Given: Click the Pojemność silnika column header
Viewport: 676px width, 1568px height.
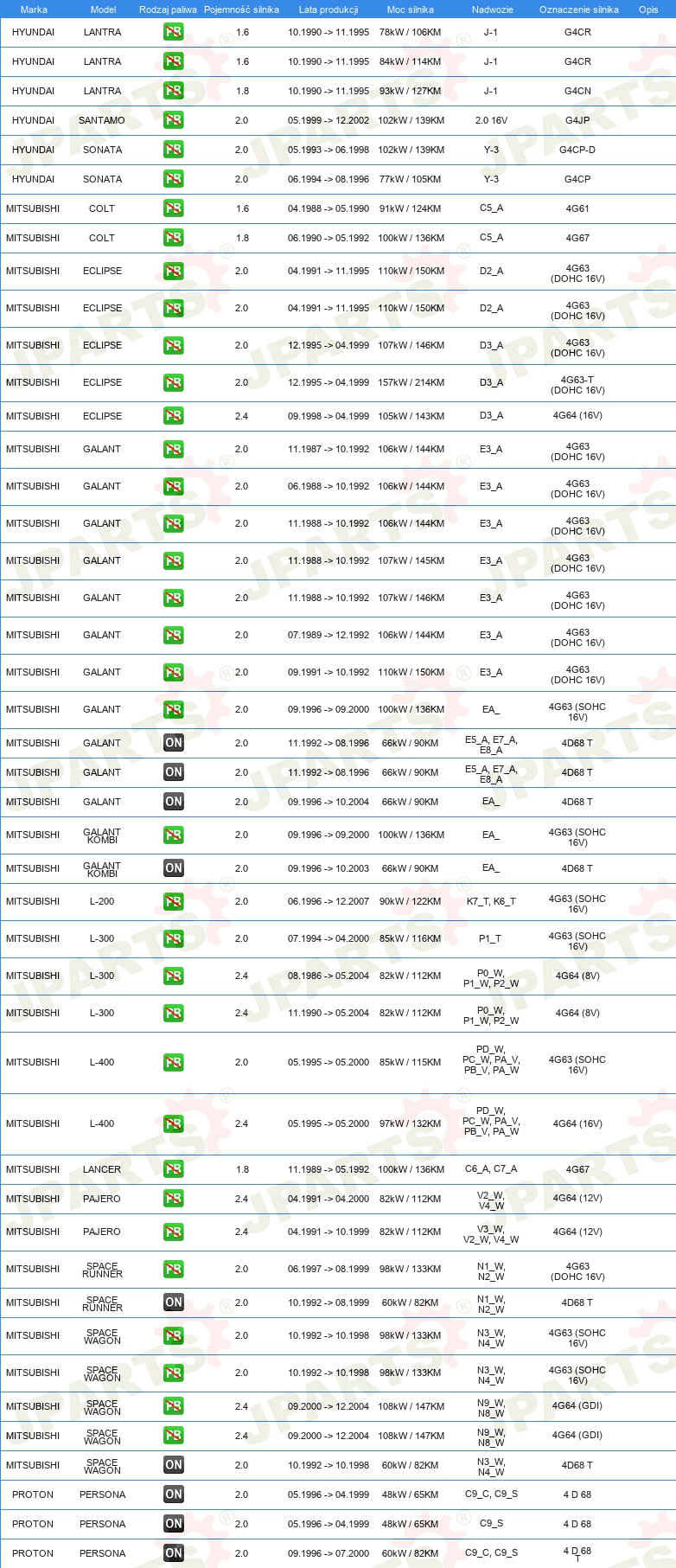Looking at the screenshot, I should [x=241, y=10].
